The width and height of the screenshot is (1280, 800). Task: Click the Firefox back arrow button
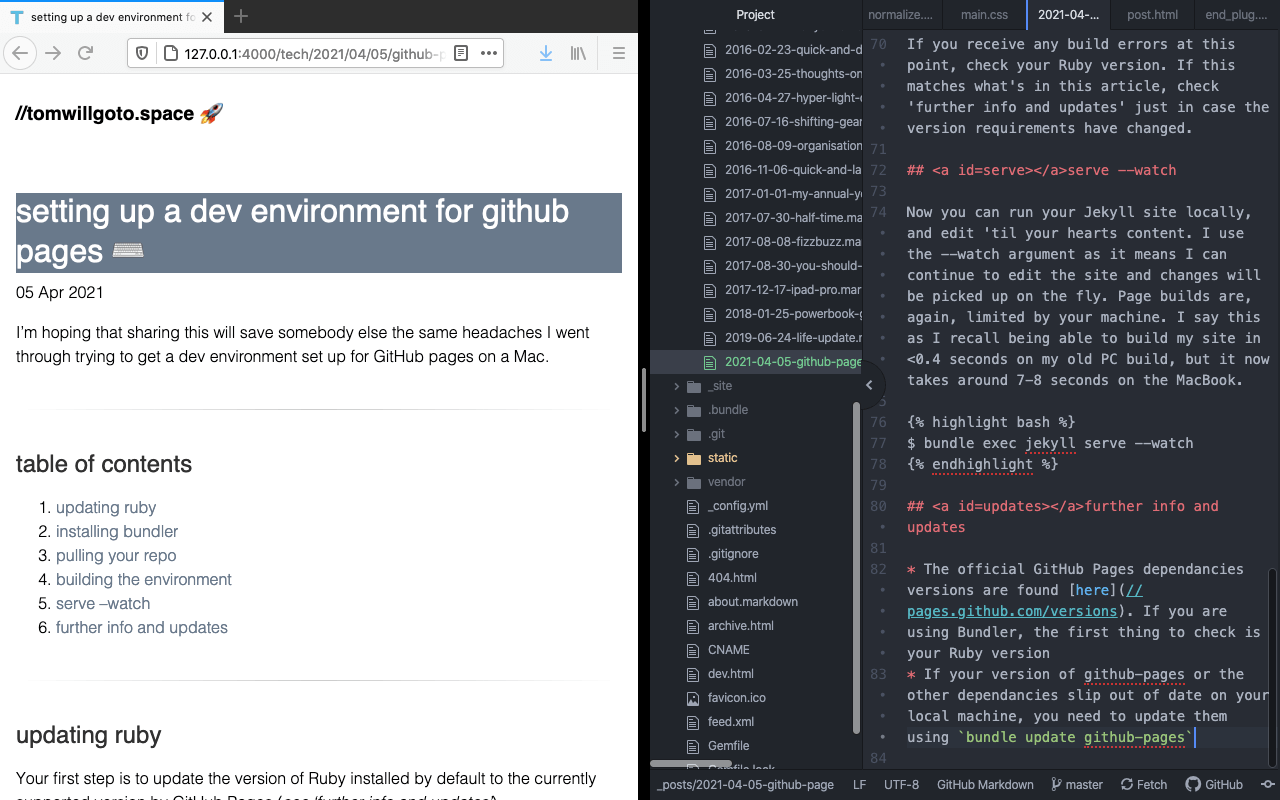point(20,54)
